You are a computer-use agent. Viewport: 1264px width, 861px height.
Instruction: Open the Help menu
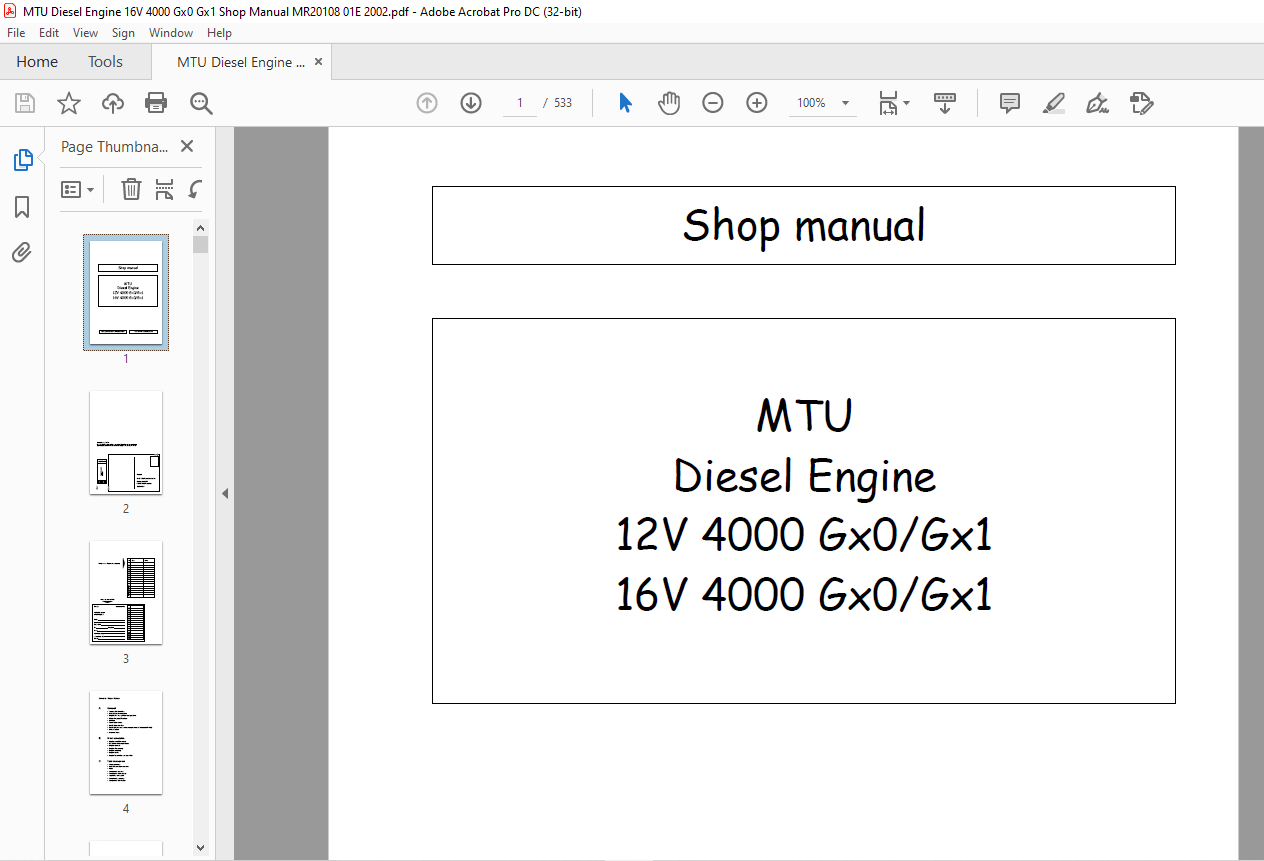coord(219,33)
